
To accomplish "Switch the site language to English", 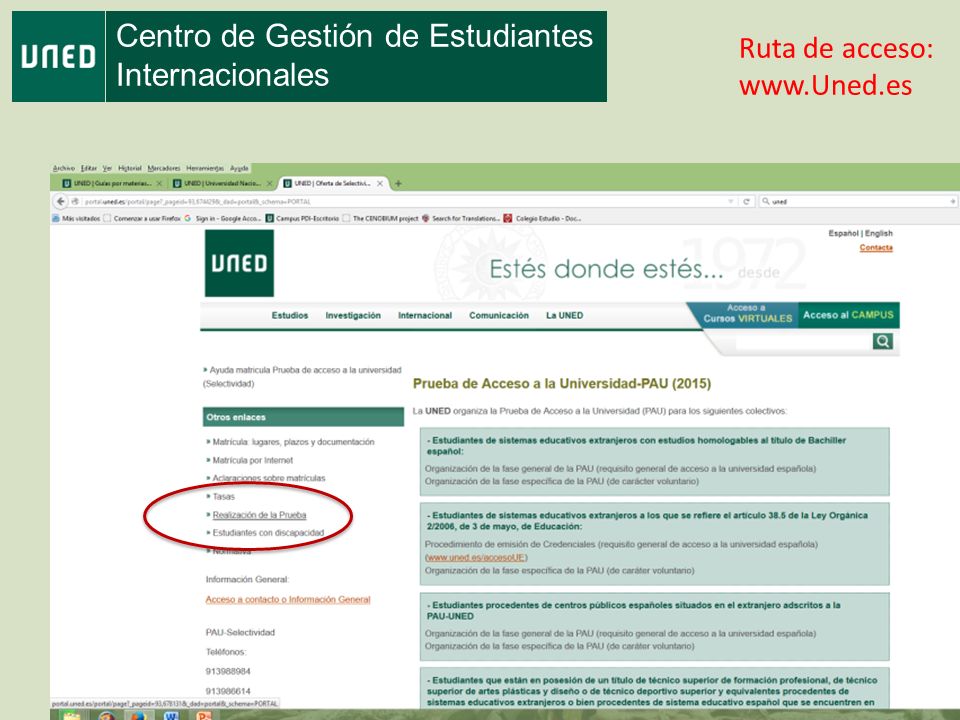I will pyautogui.click(x=879, y=233).
